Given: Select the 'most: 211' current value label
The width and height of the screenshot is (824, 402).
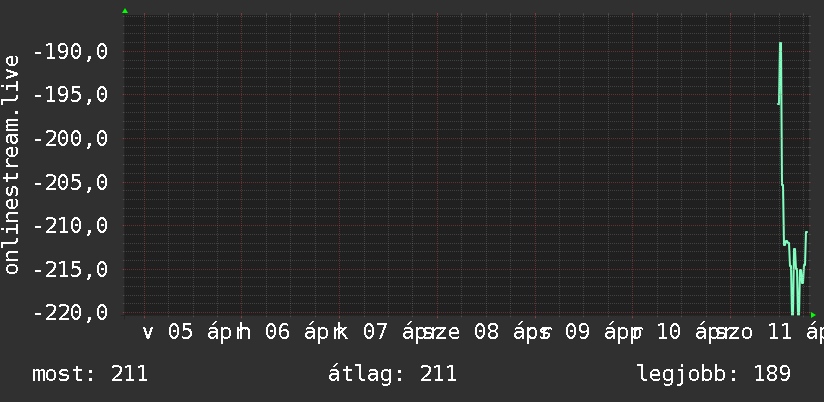Looking at the screenshot, I should tap(90, 374).
